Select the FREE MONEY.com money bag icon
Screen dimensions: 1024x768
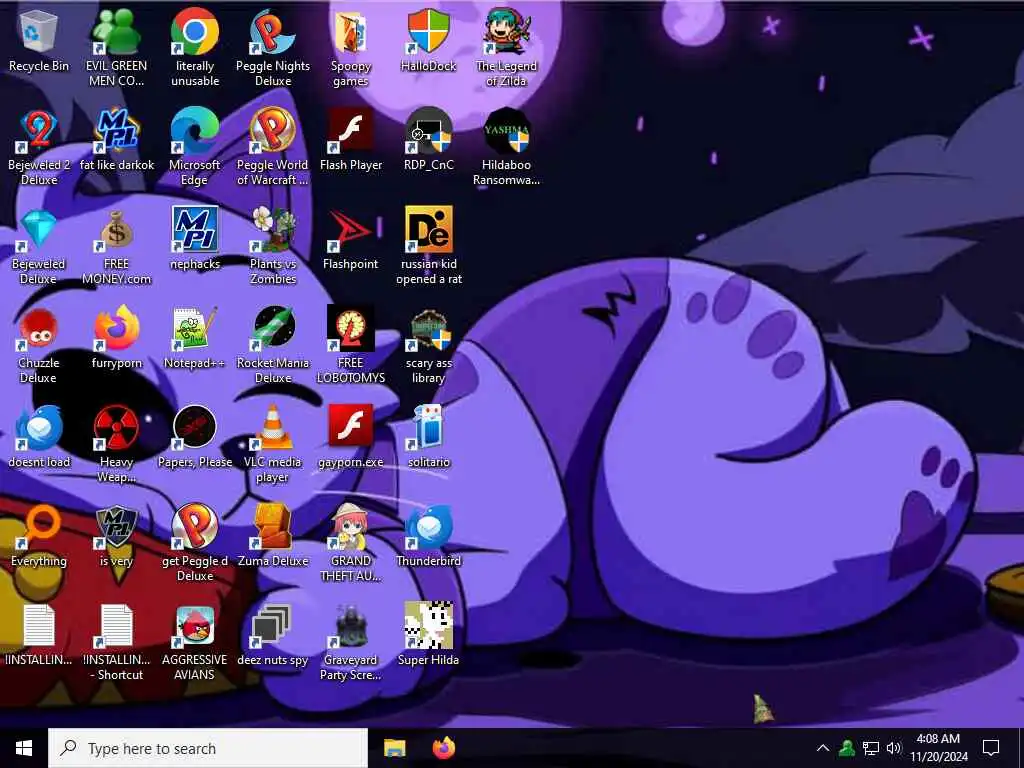click(x=116, y=230)
